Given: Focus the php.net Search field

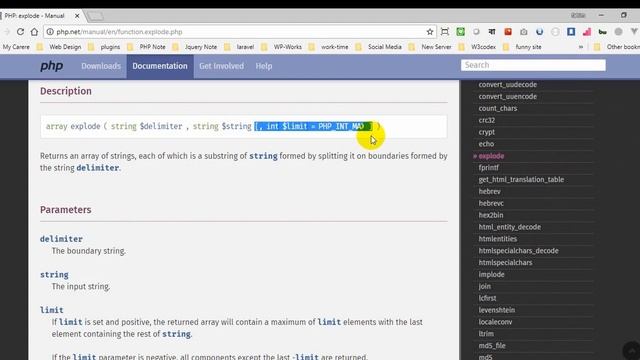Looking at the screenshot, I should pyautogui.click(x=533, y=65).
